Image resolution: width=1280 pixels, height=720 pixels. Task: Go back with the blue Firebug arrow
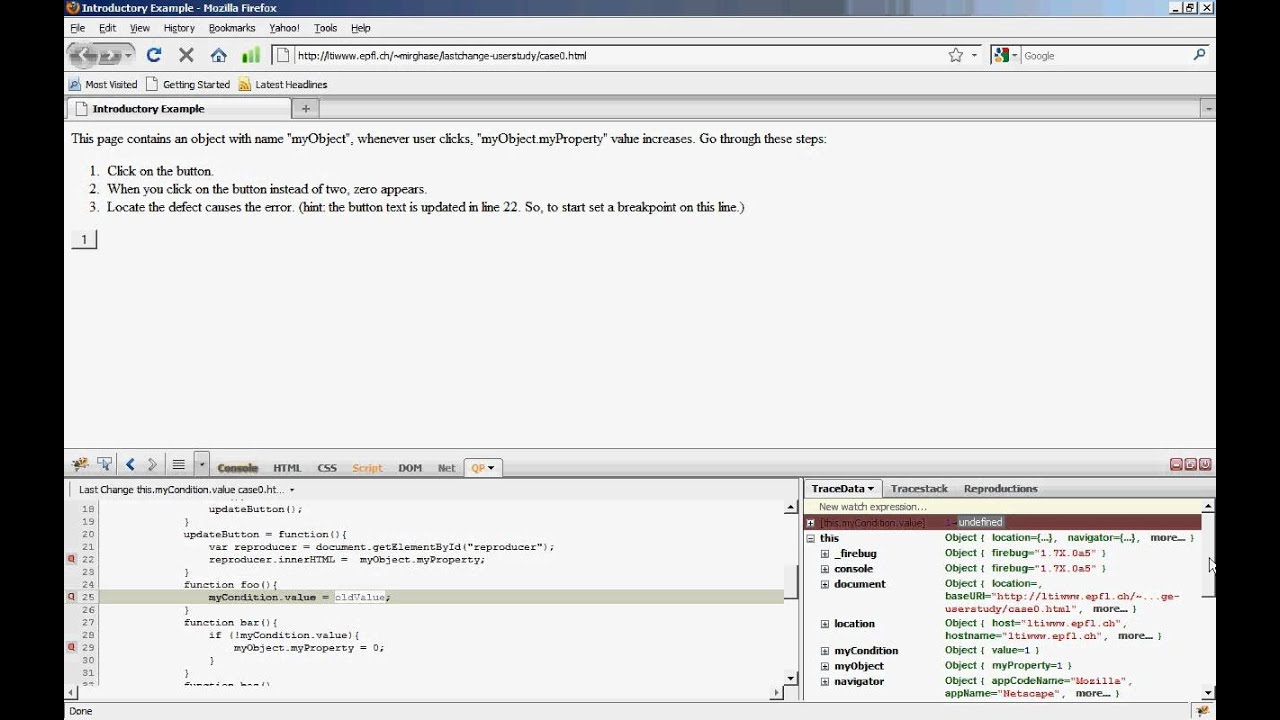pos(130,464)
